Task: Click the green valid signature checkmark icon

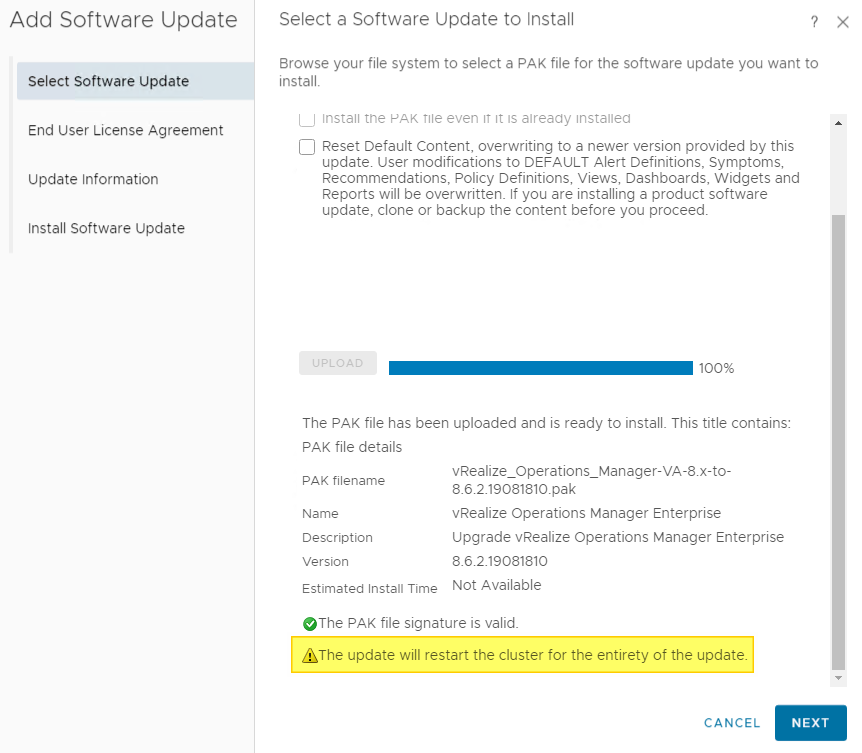Action: click(x=310, y=623)
